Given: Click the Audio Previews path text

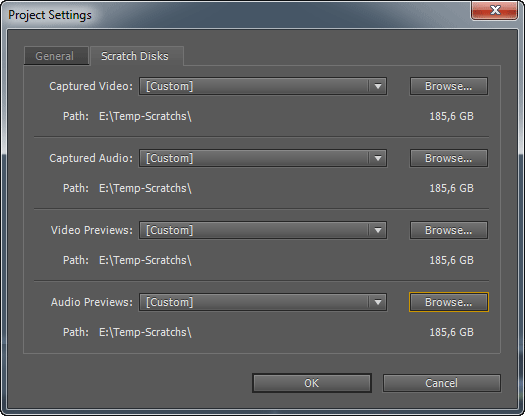Looking at the screenshot, I should 145,332.
